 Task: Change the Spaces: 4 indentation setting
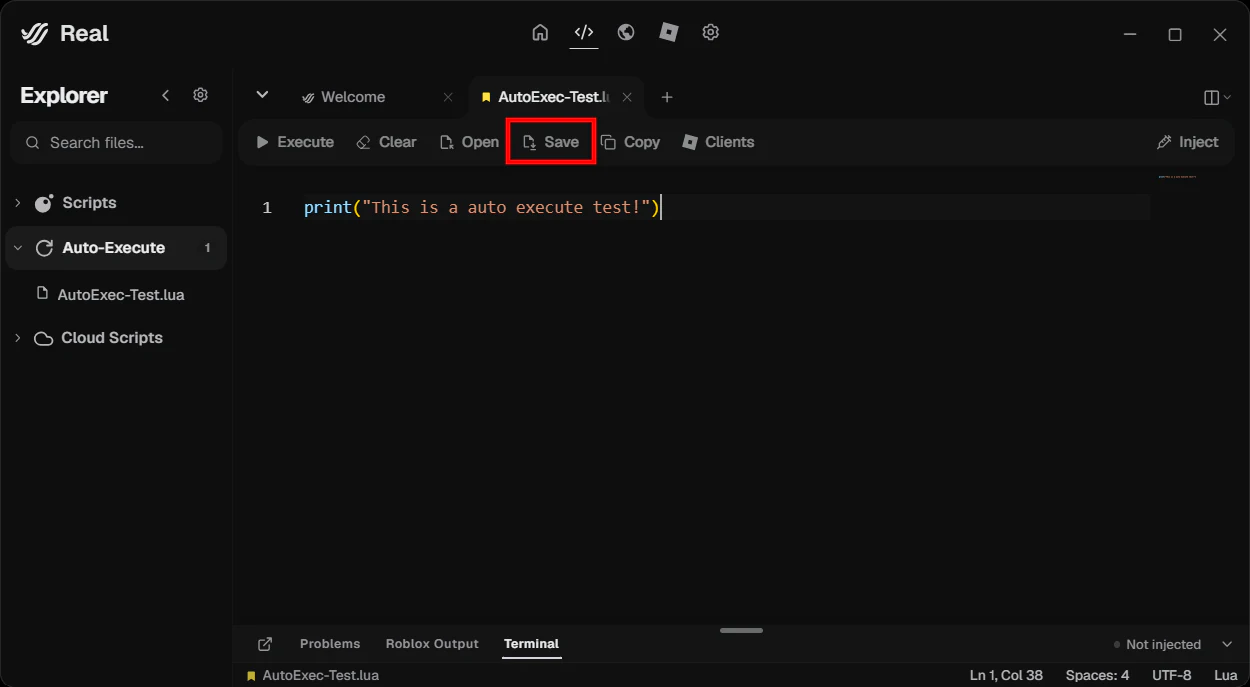tap(1097, 675)
